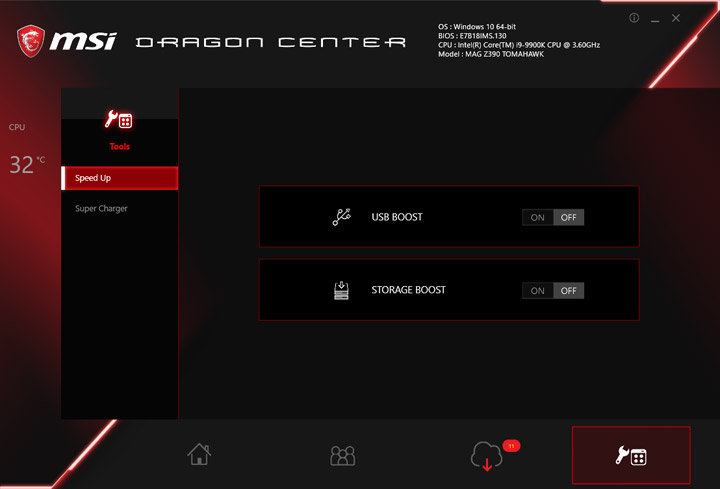Click the Tools wrench icon above sidebar

[119, 119]
